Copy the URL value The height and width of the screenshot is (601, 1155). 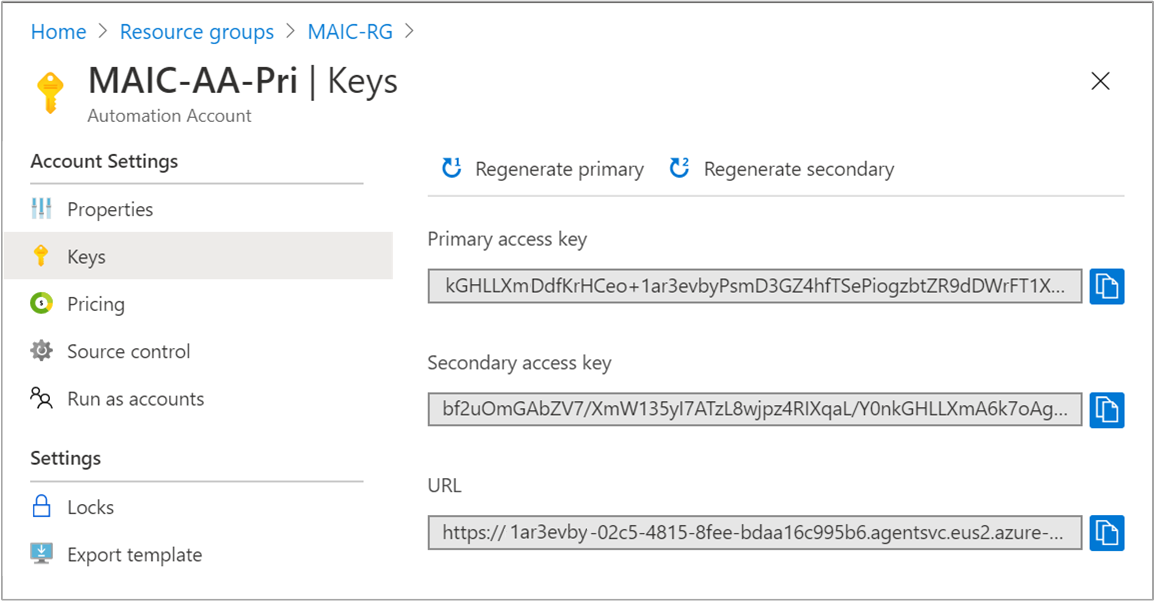1107,533
